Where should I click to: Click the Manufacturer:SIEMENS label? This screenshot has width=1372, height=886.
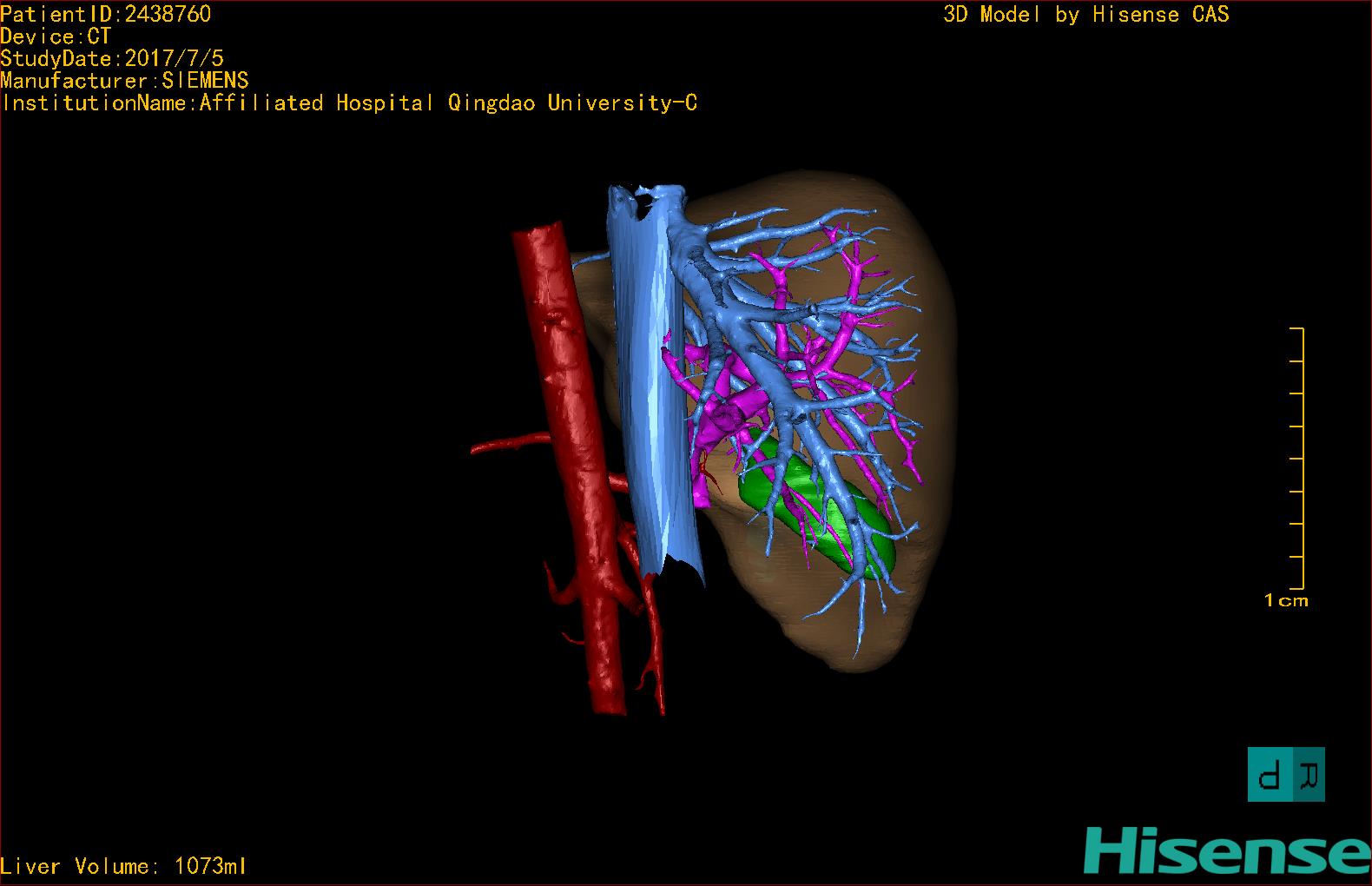point(124,81)
